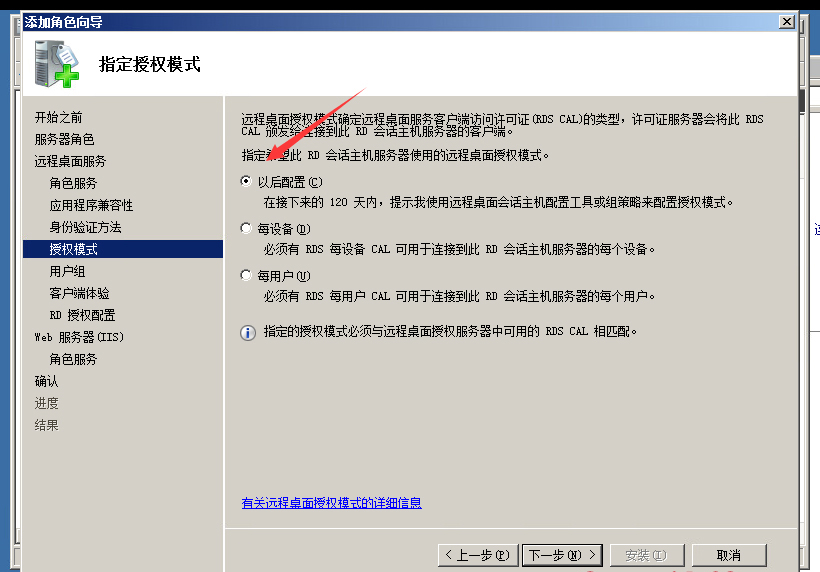
Task: Open the 远程桌面服务 section
Action: [70, 162]
